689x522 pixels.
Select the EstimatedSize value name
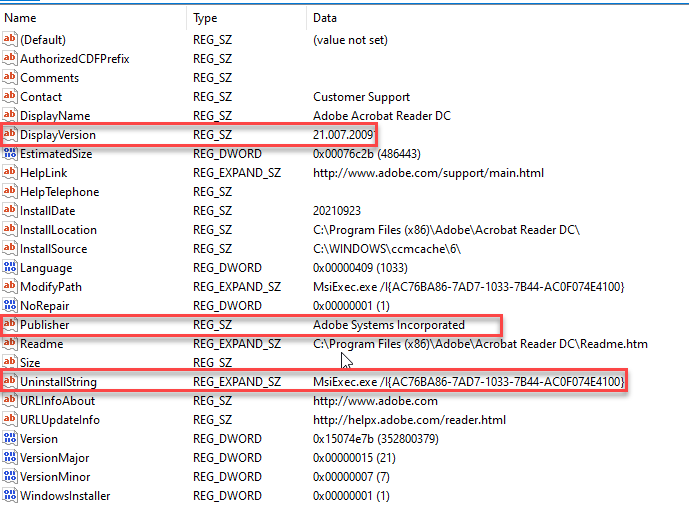pos(56,154)
